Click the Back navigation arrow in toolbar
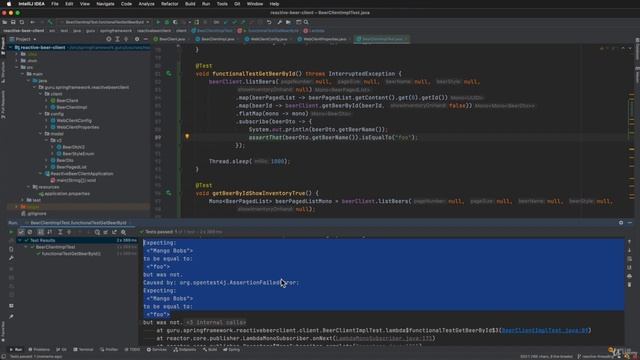The image size is (640, 360). coord(32,22)
